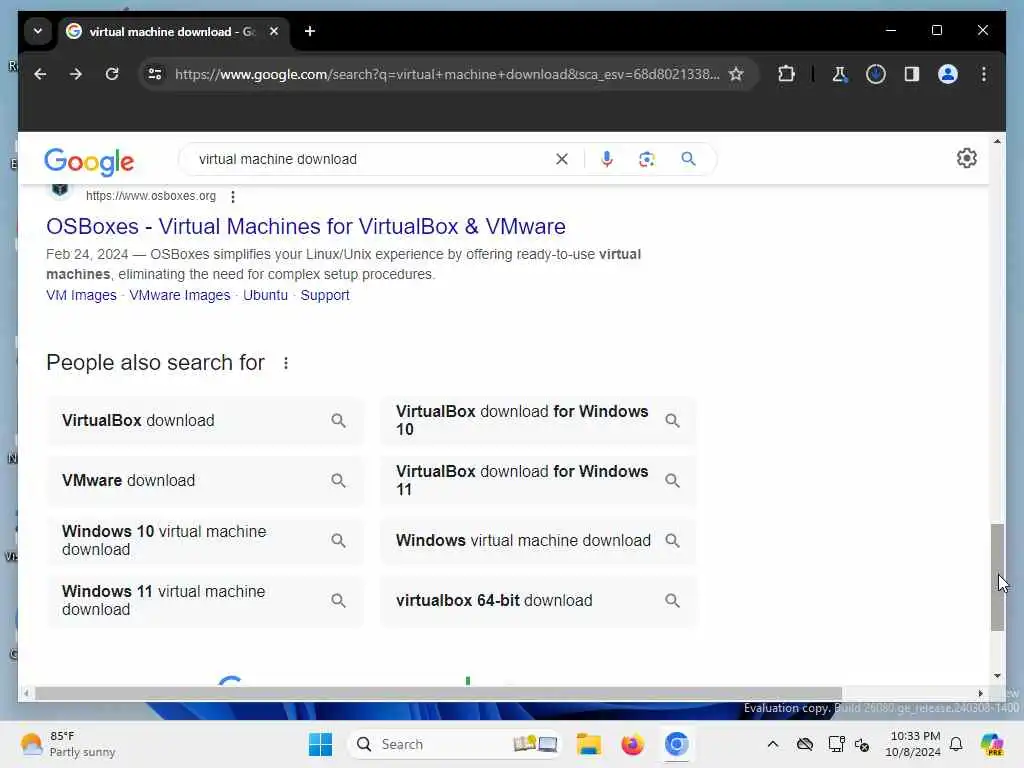Open site information icon in address bar
This screenshot has height=768, width=1024.
155,74
